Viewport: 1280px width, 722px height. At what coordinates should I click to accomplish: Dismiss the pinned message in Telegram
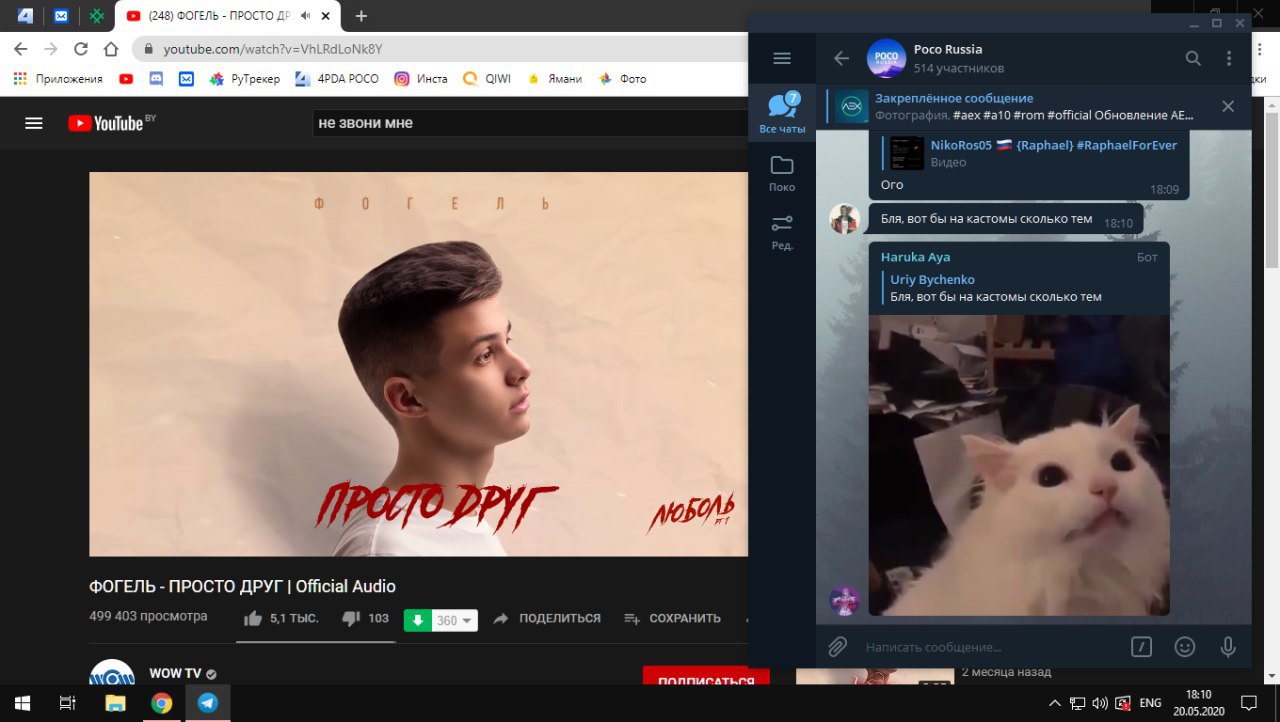1228,106
